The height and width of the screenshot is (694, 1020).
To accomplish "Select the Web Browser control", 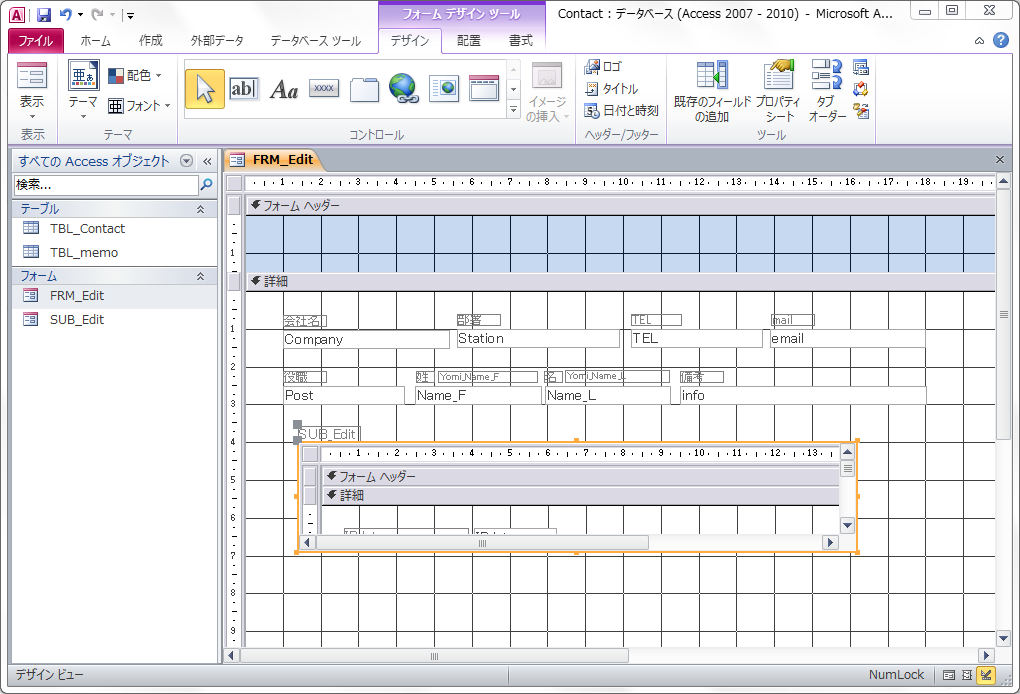I will (x=444, y=89).
